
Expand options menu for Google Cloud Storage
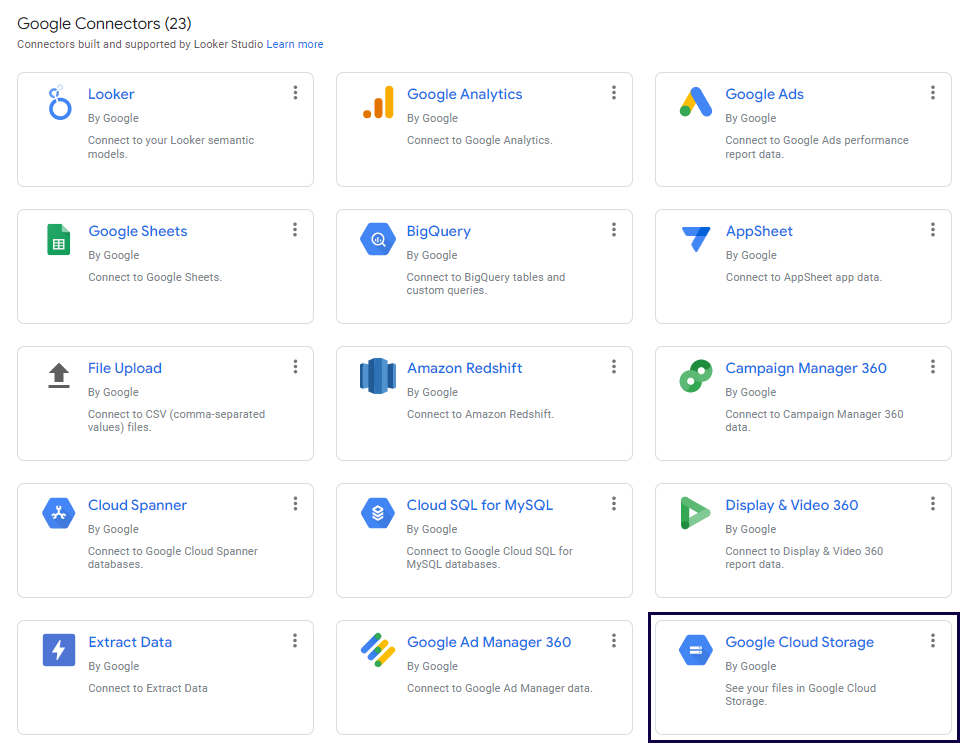pos(933,641)
